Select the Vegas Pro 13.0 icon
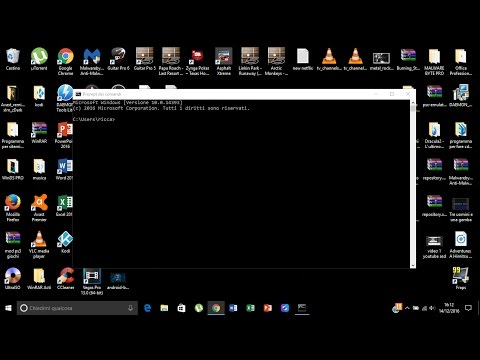 click(92, 281)
